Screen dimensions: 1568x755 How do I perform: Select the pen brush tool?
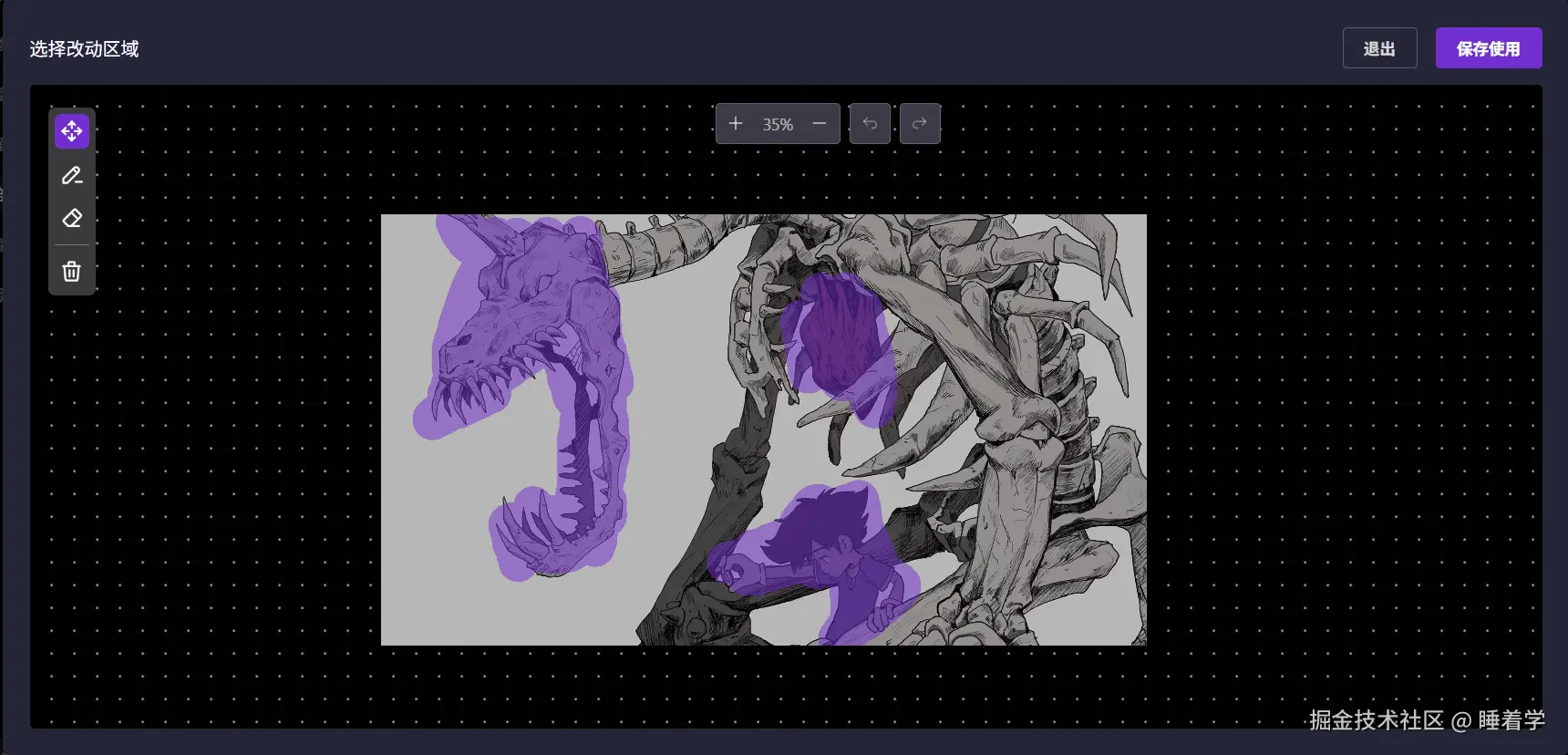[72, 175]
